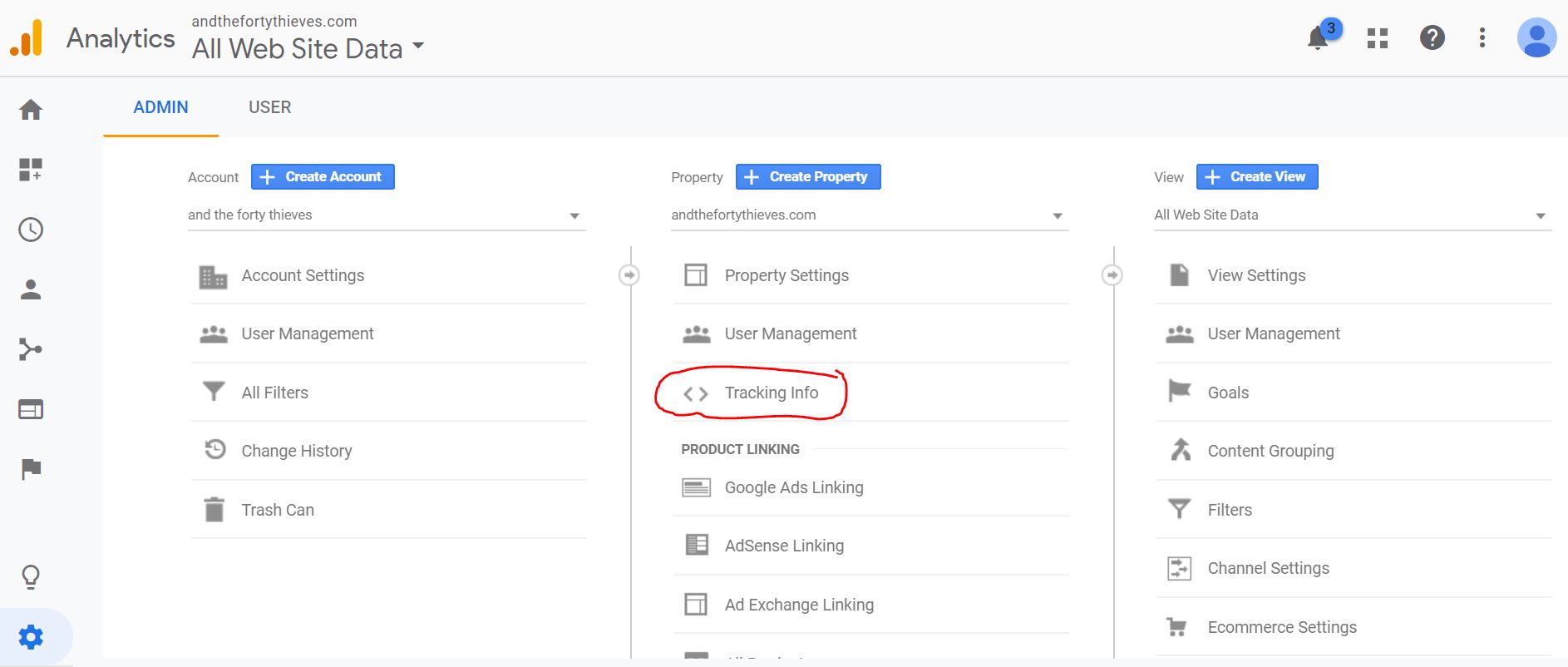Click the Google Ads Linking icon
Image resolution: width=1568 pixels, height=667 pixels.
click(x=696, y=487)
